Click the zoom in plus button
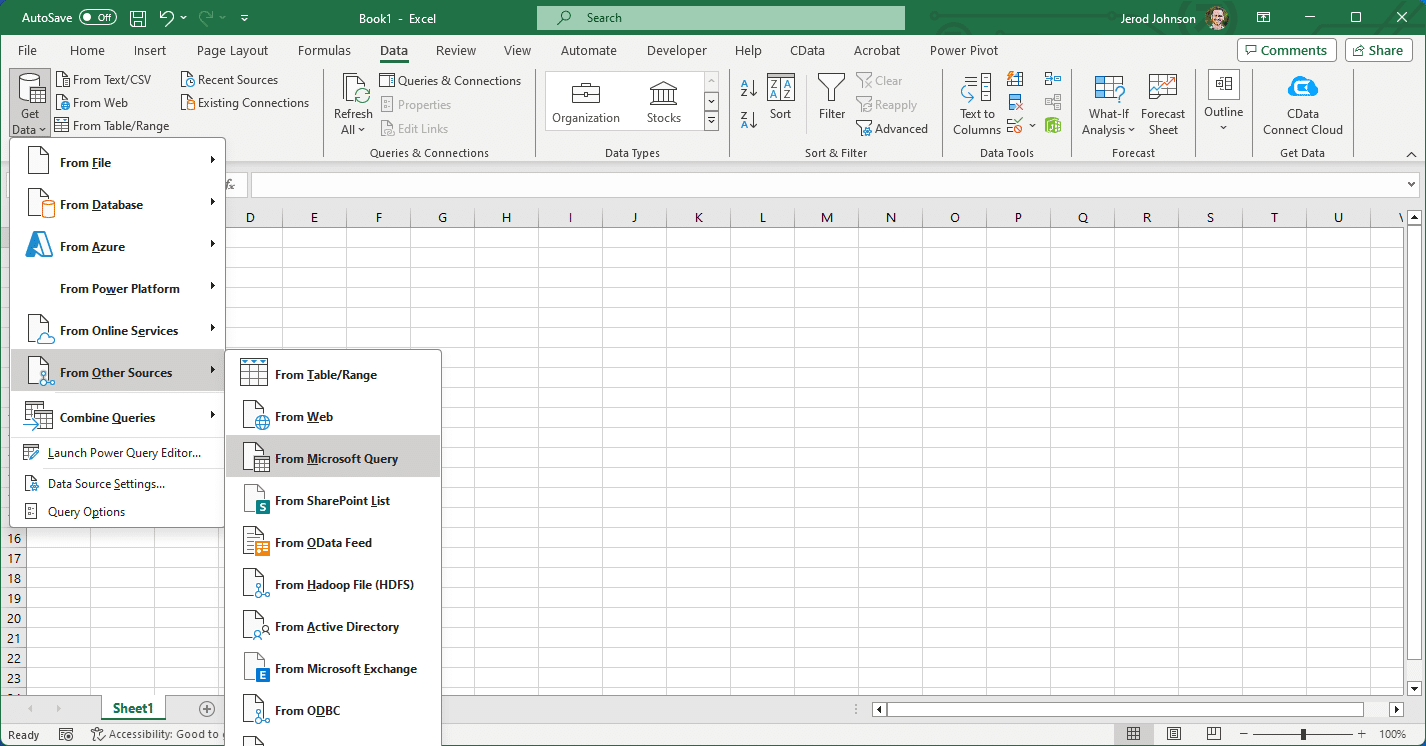Screen dimensions: 1426x746 click(x=1361, y=735)
